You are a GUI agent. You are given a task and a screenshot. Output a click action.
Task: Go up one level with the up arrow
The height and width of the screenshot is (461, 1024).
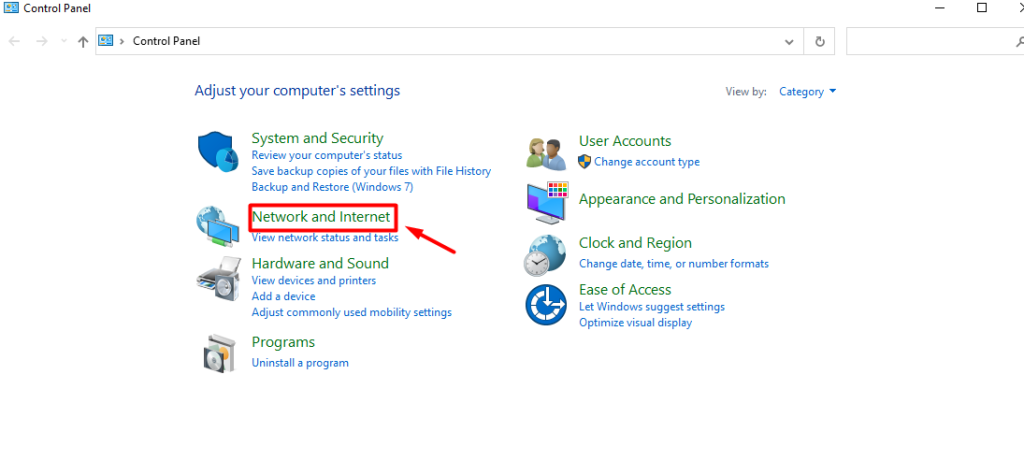82,42
